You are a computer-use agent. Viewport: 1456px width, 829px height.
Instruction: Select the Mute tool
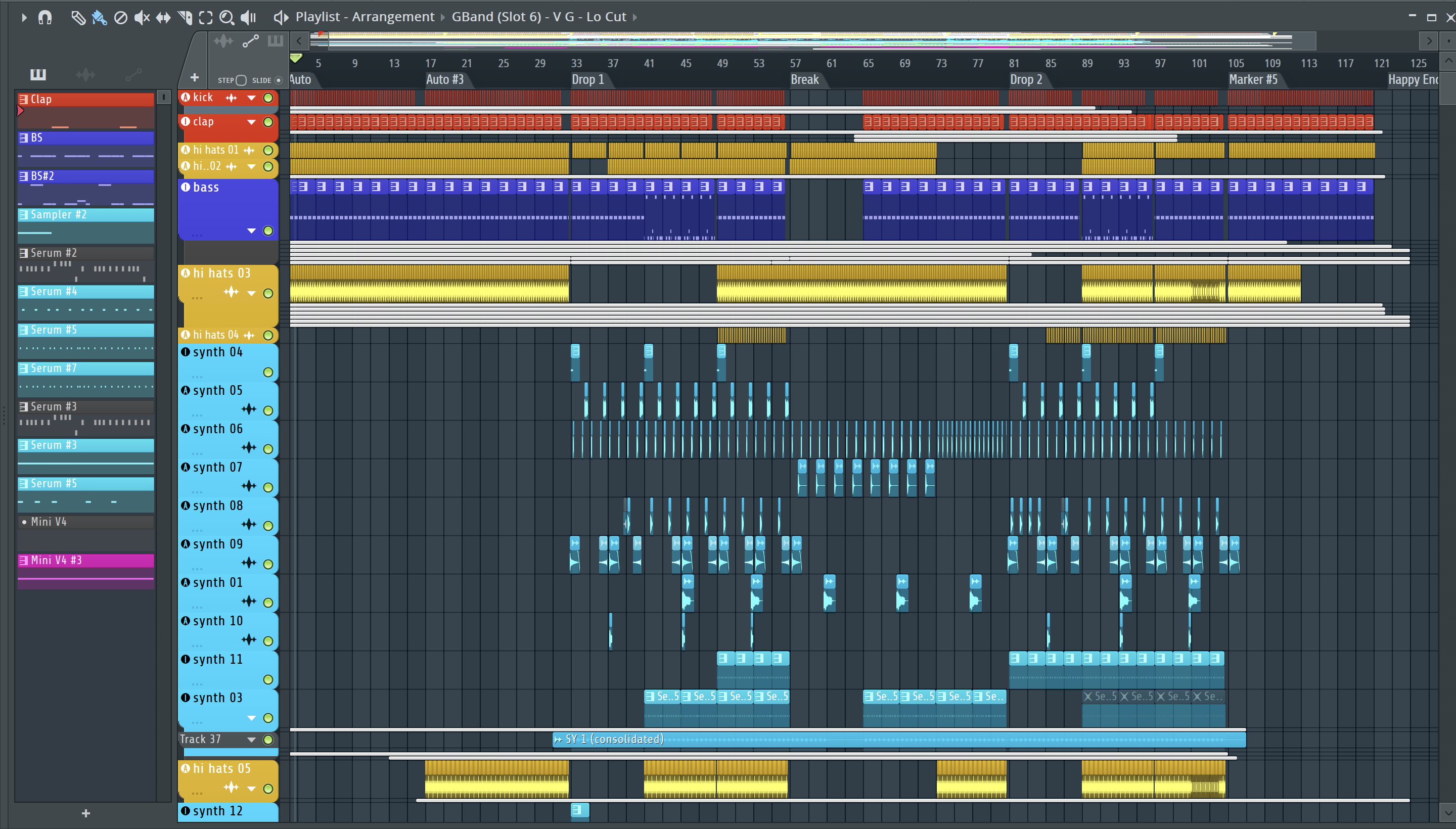(142, 18)
